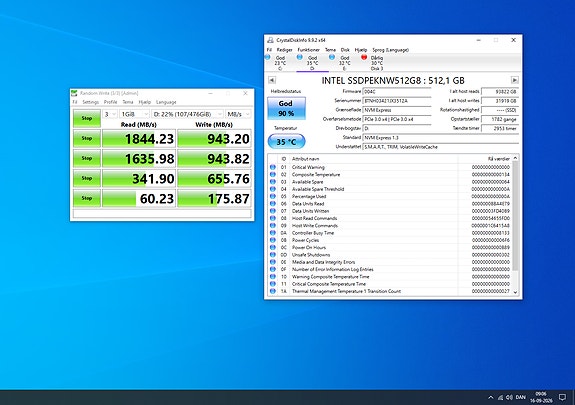Click the previous disk left arrow button

pos(272,80)
